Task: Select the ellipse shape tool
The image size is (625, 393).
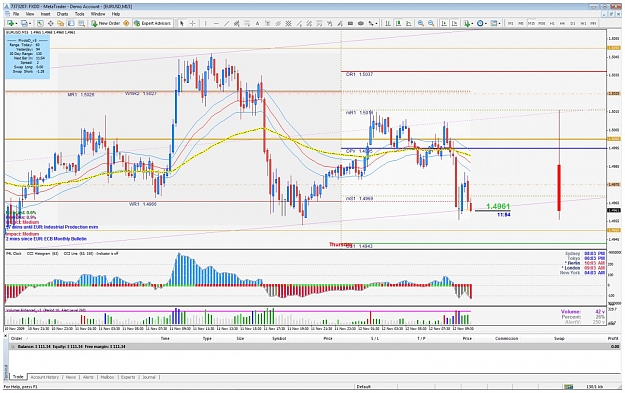Action: point(361,23)
